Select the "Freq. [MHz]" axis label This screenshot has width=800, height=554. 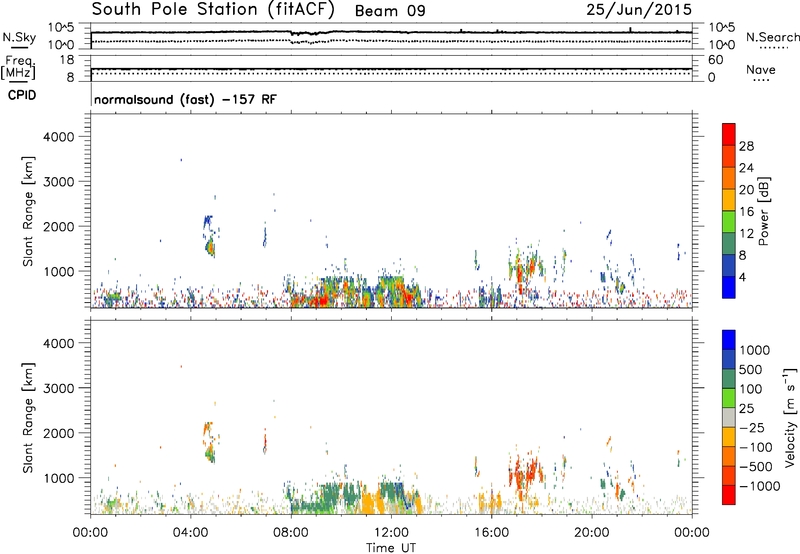(19, 67)
